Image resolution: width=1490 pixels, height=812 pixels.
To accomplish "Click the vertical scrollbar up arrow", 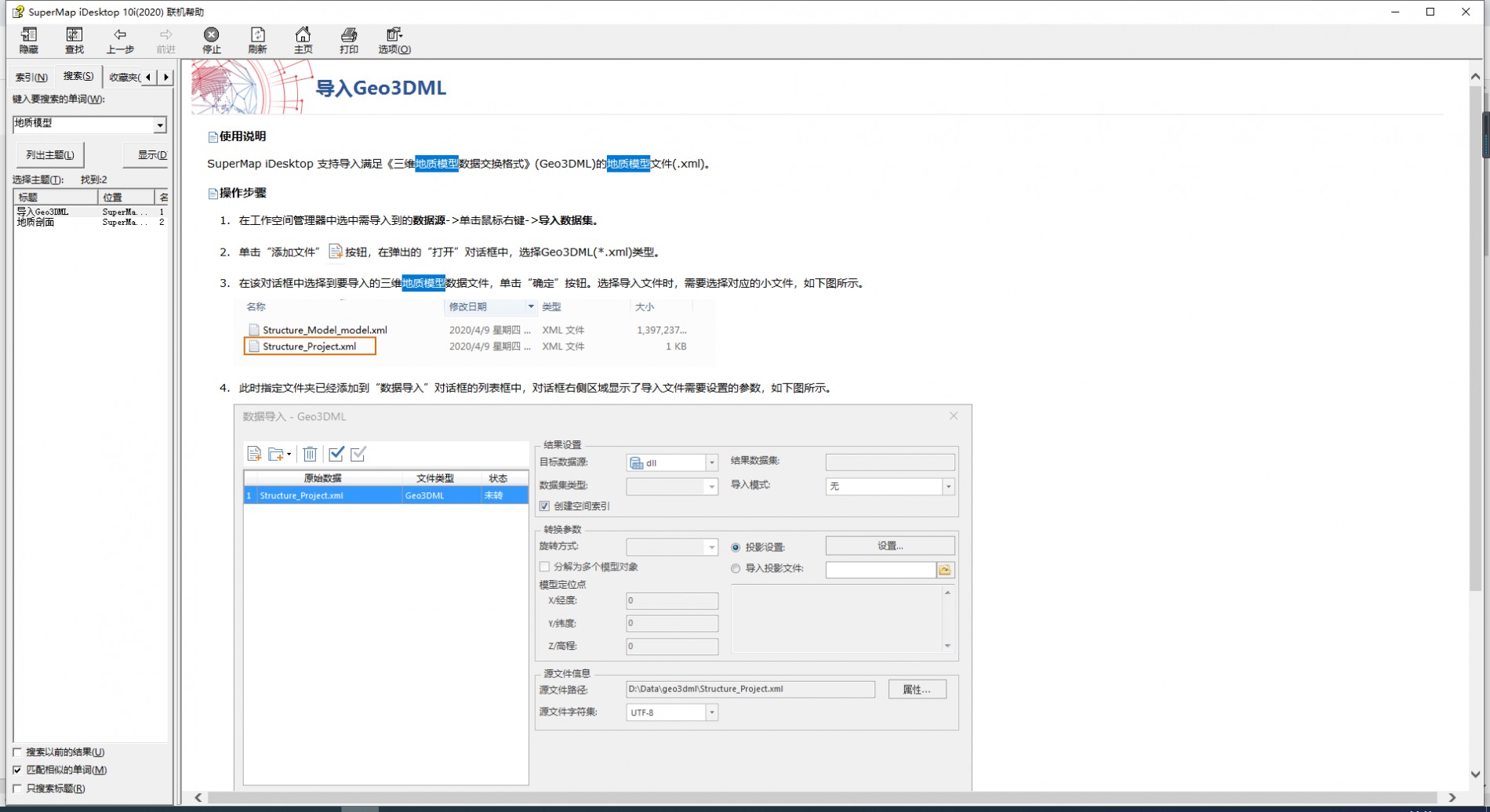I will 1475,77.
